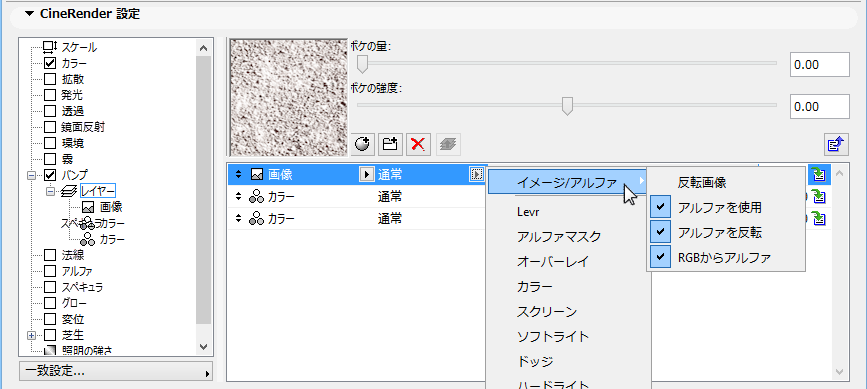Screen dimensions: 867x389
Task: Enable the 霧 channel checkbox
Action: 50,159
